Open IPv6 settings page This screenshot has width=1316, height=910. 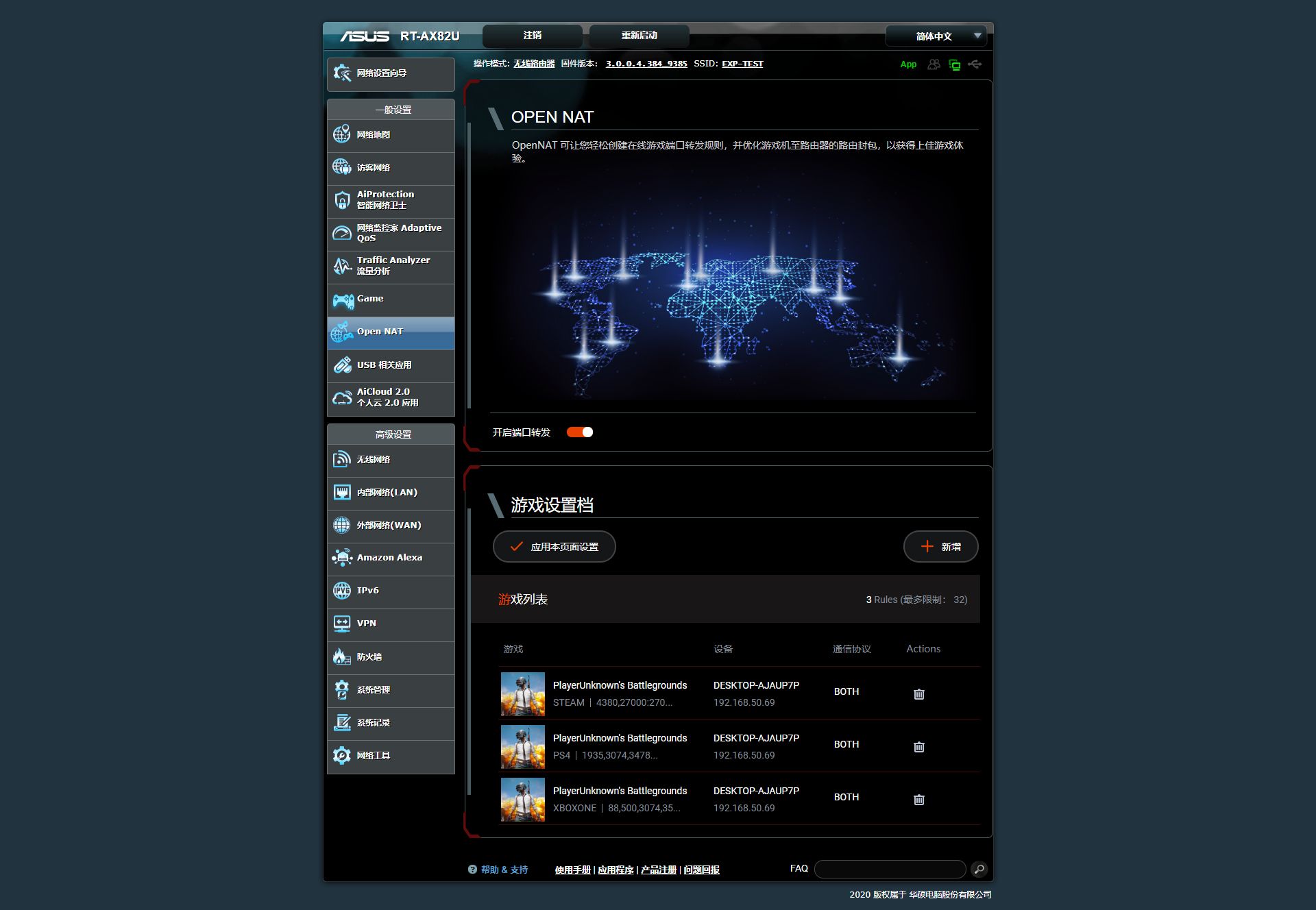[391, 591]
